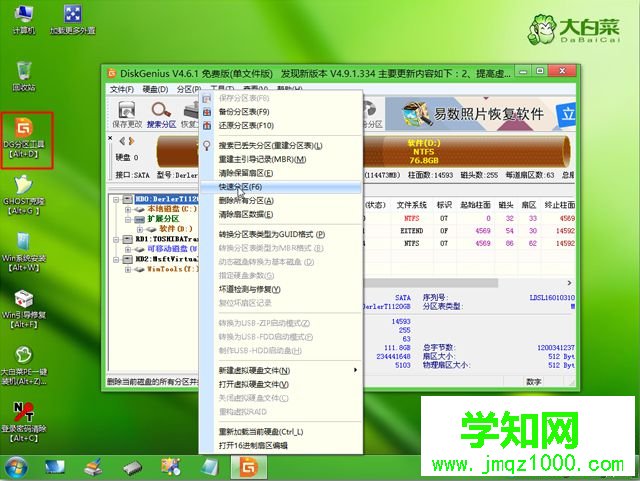Select 快速分区(F6) menu item
This screenshot has height=481, width=640.
(280, 187)
